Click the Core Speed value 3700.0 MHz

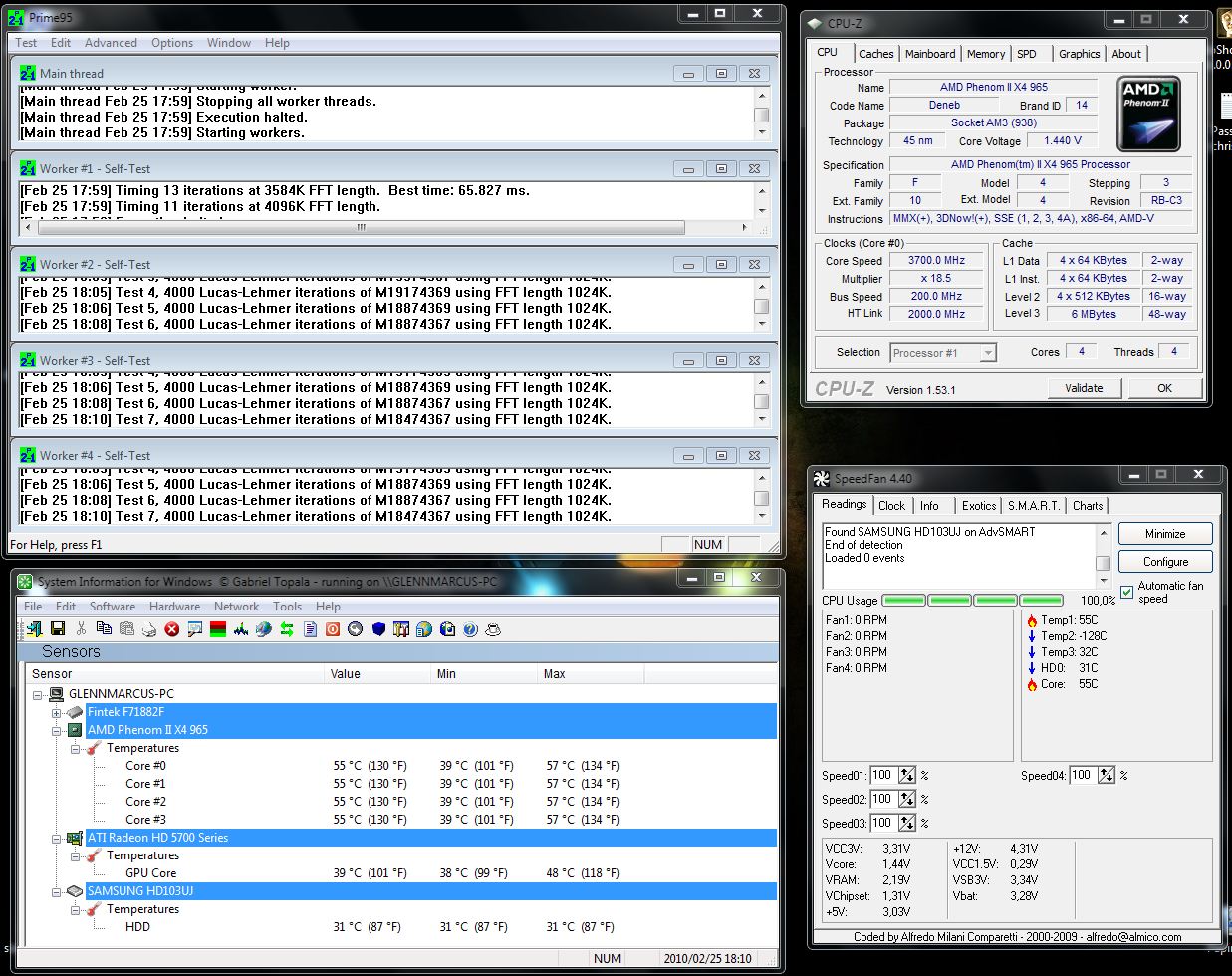(936, 261)
